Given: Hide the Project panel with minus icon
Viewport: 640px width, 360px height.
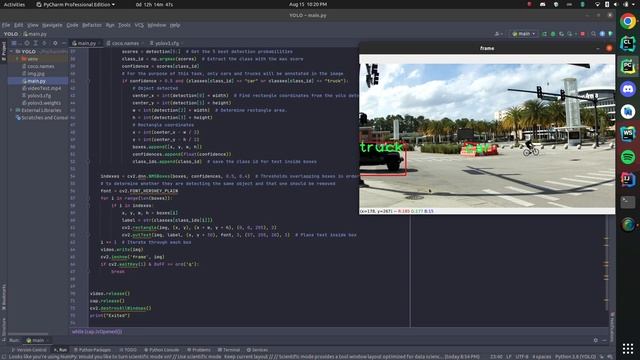Looking at the screenshot, I should pos(64,43).
